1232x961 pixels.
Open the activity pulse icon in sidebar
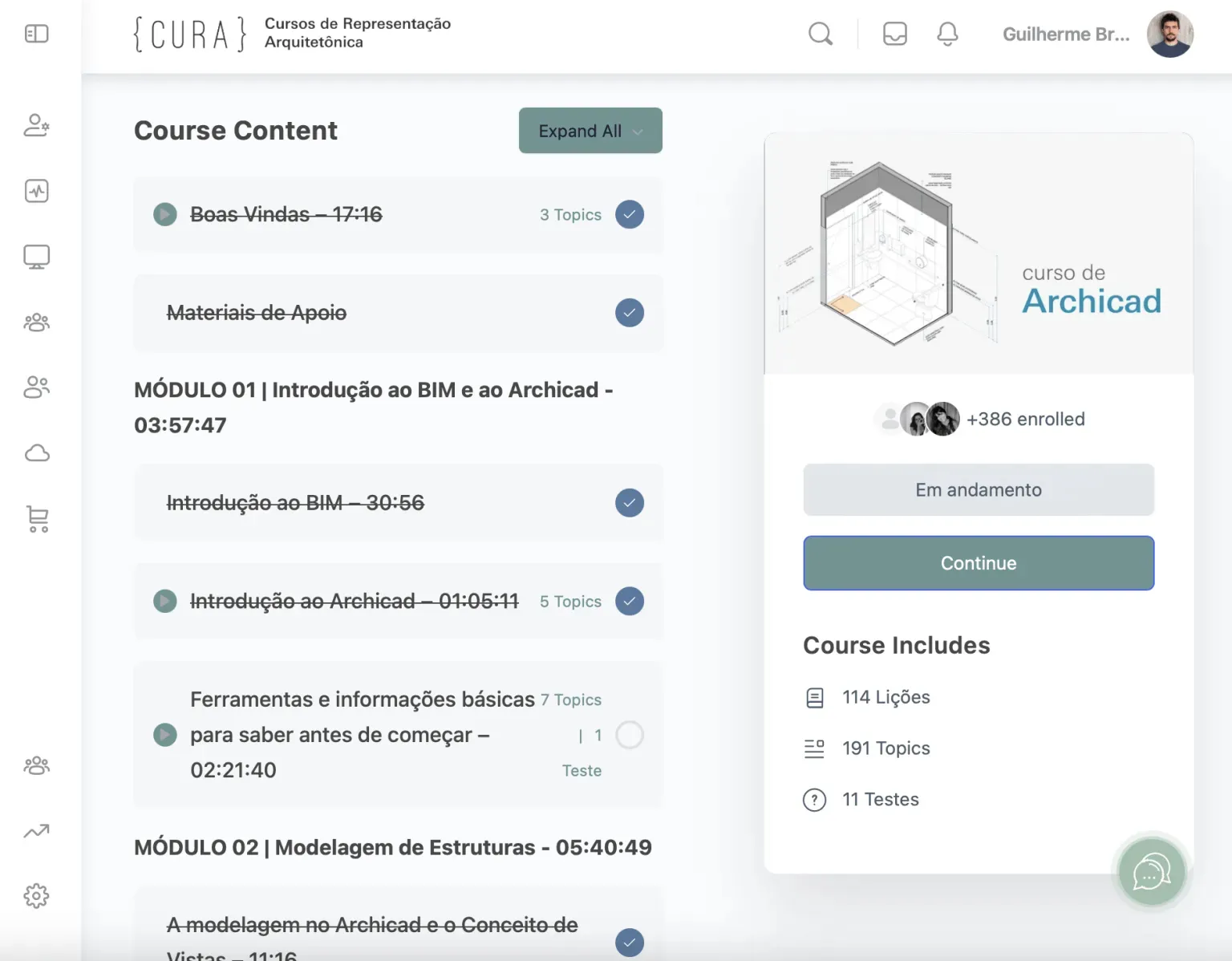click(x=37, y=191)
